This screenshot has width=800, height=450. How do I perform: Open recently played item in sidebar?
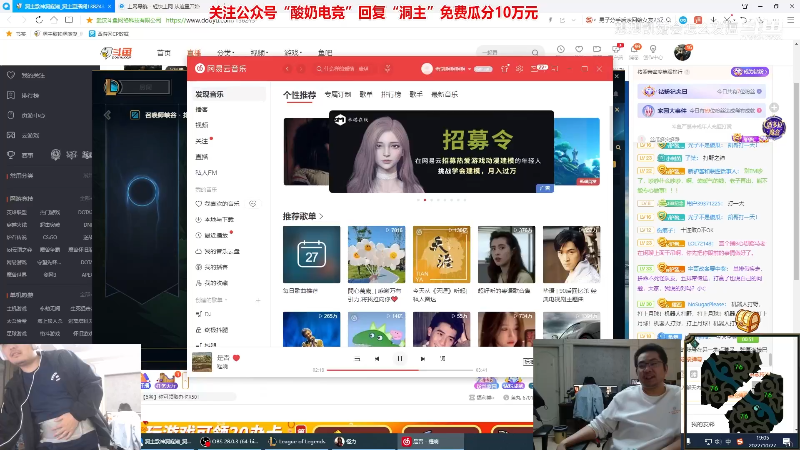click(212, 235)
